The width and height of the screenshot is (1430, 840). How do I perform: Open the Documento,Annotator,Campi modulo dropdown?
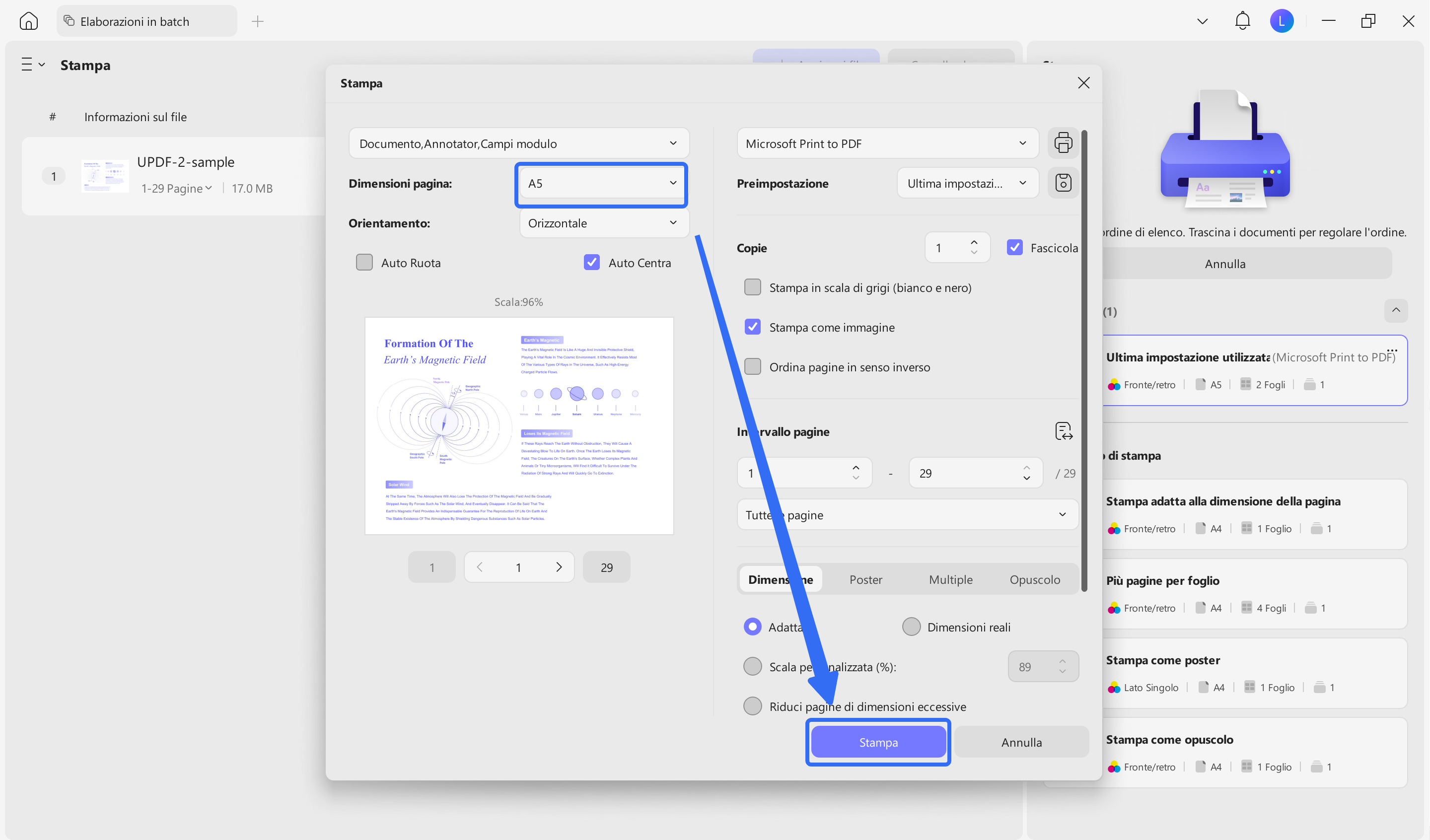(x=519, y=143)
